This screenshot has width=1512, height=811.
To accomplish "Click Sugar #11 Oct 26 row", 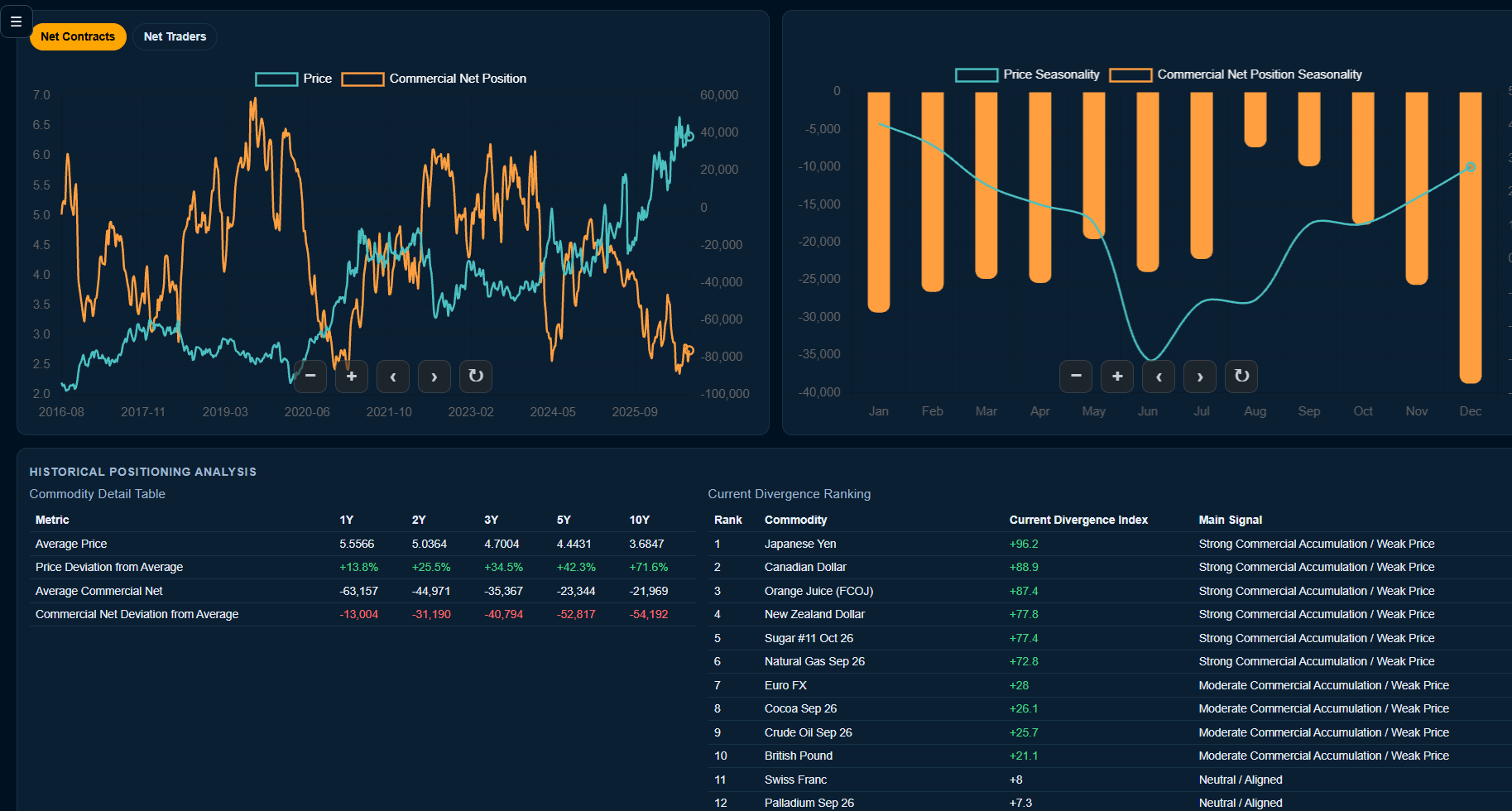I will 1109,638.
